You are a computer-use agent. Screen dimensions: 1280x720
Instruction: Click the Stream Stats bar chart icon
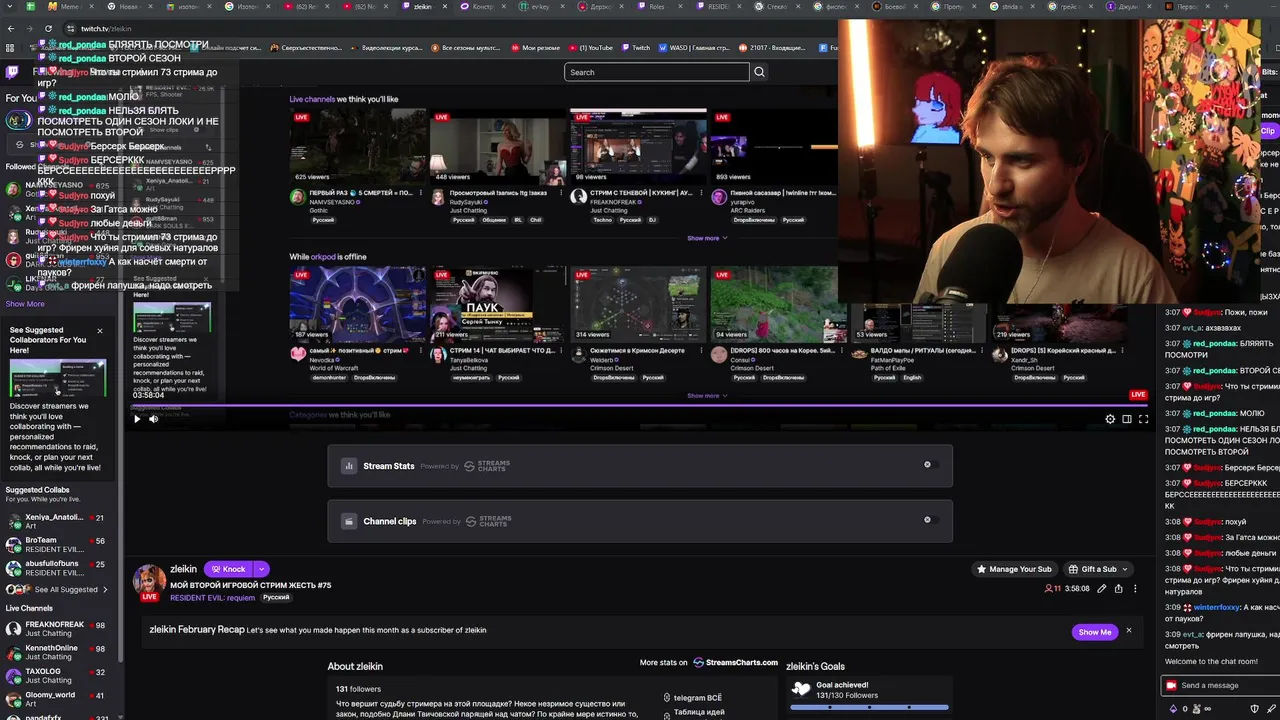[x=349, y=466]
